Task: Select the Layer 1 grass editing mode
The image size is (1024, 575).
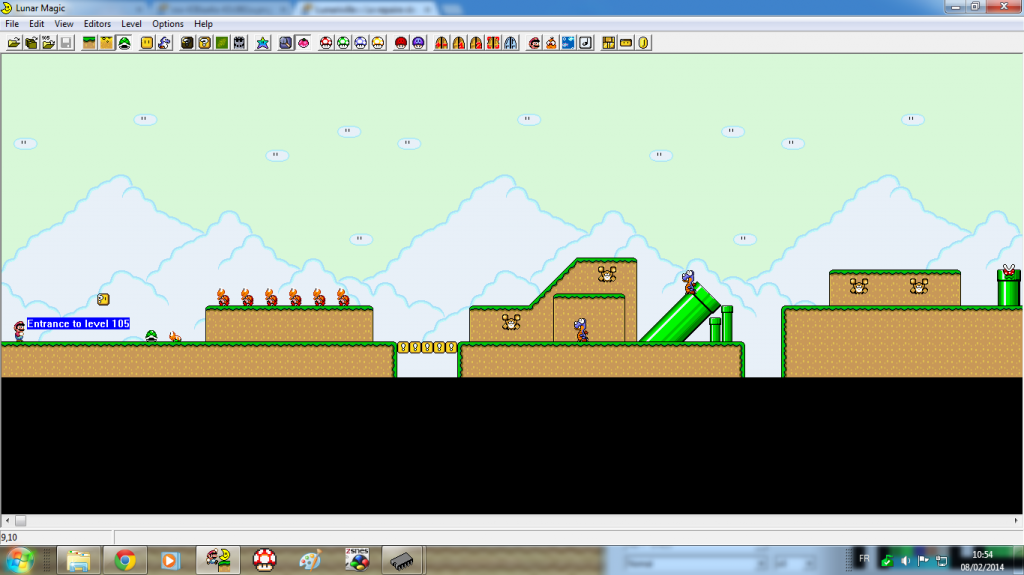Action: click(x=89, y=42)
